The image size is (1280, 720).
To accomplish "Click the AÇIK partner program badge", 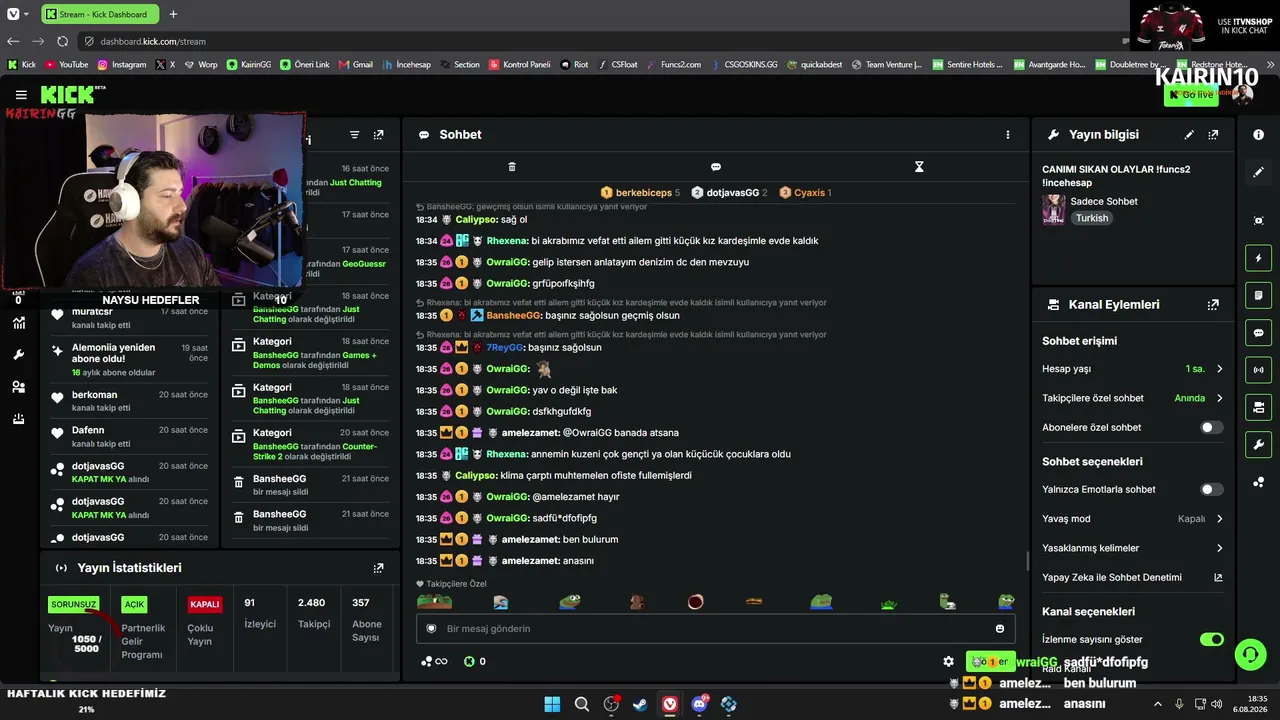I will click(x=134, y=604).
